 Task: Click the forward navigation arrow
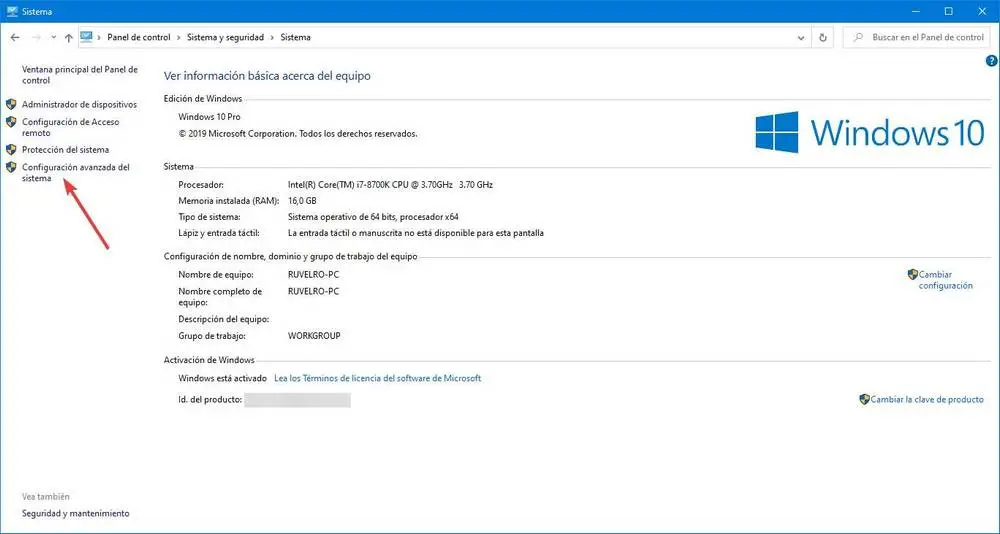[36, 38]
